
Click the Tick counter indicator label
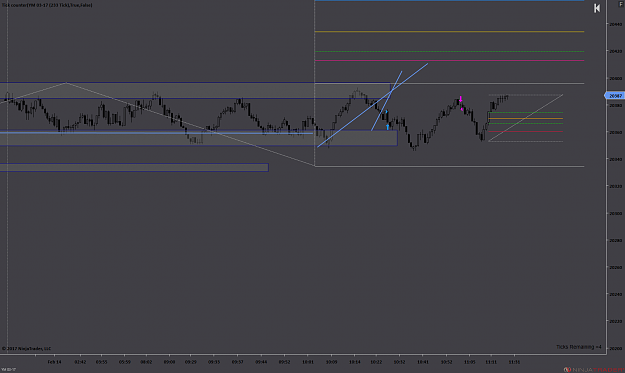pos(47,5)
